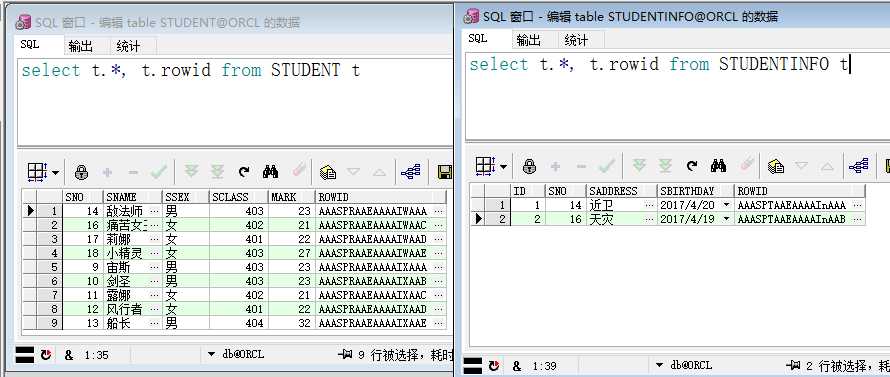Viewport: 890px width, 377px height.
Task: Click post changes checkmark in STUDENTINFO window
Action: coord(607,166)
